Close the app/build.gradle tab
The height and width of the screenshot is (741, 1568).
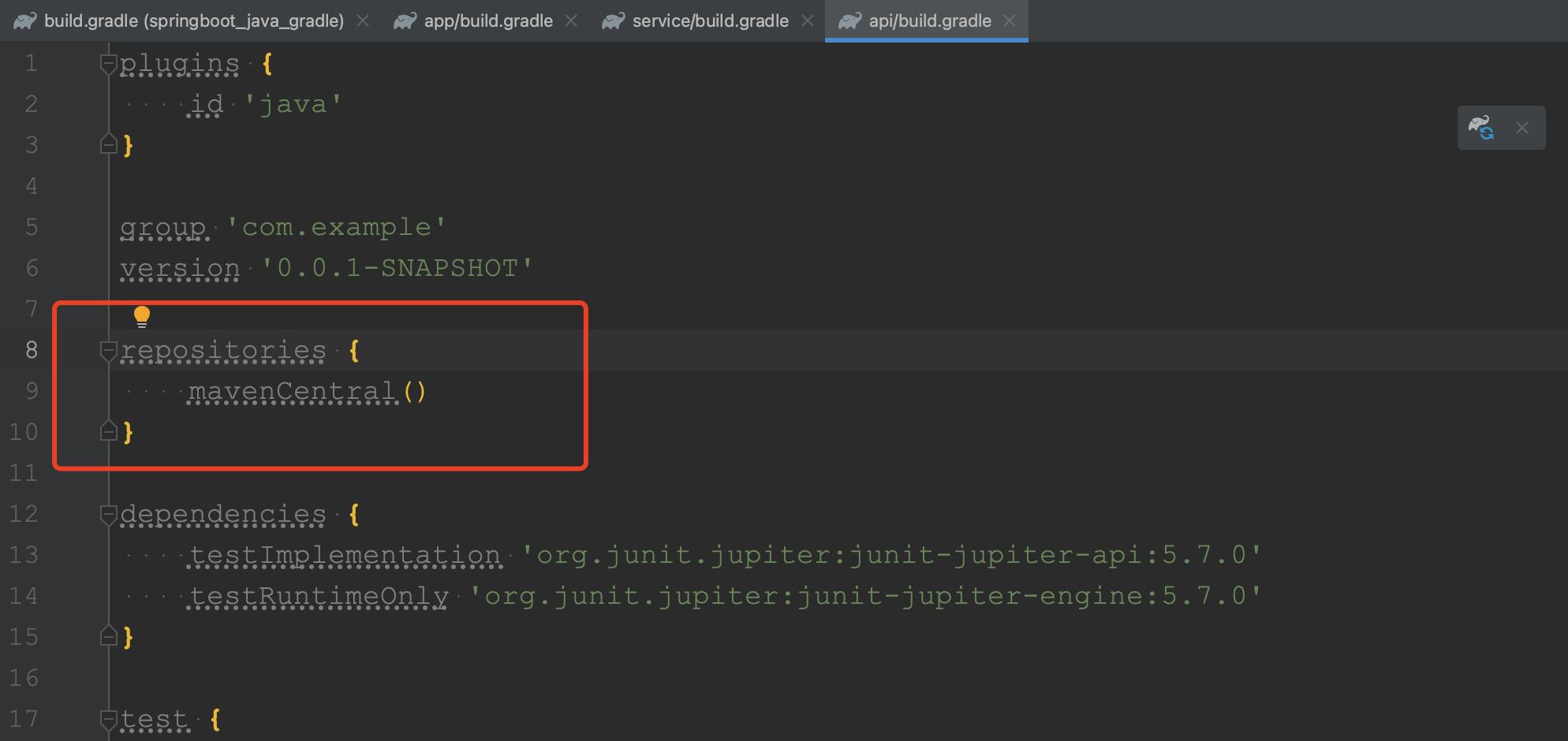tap(571, 21)
